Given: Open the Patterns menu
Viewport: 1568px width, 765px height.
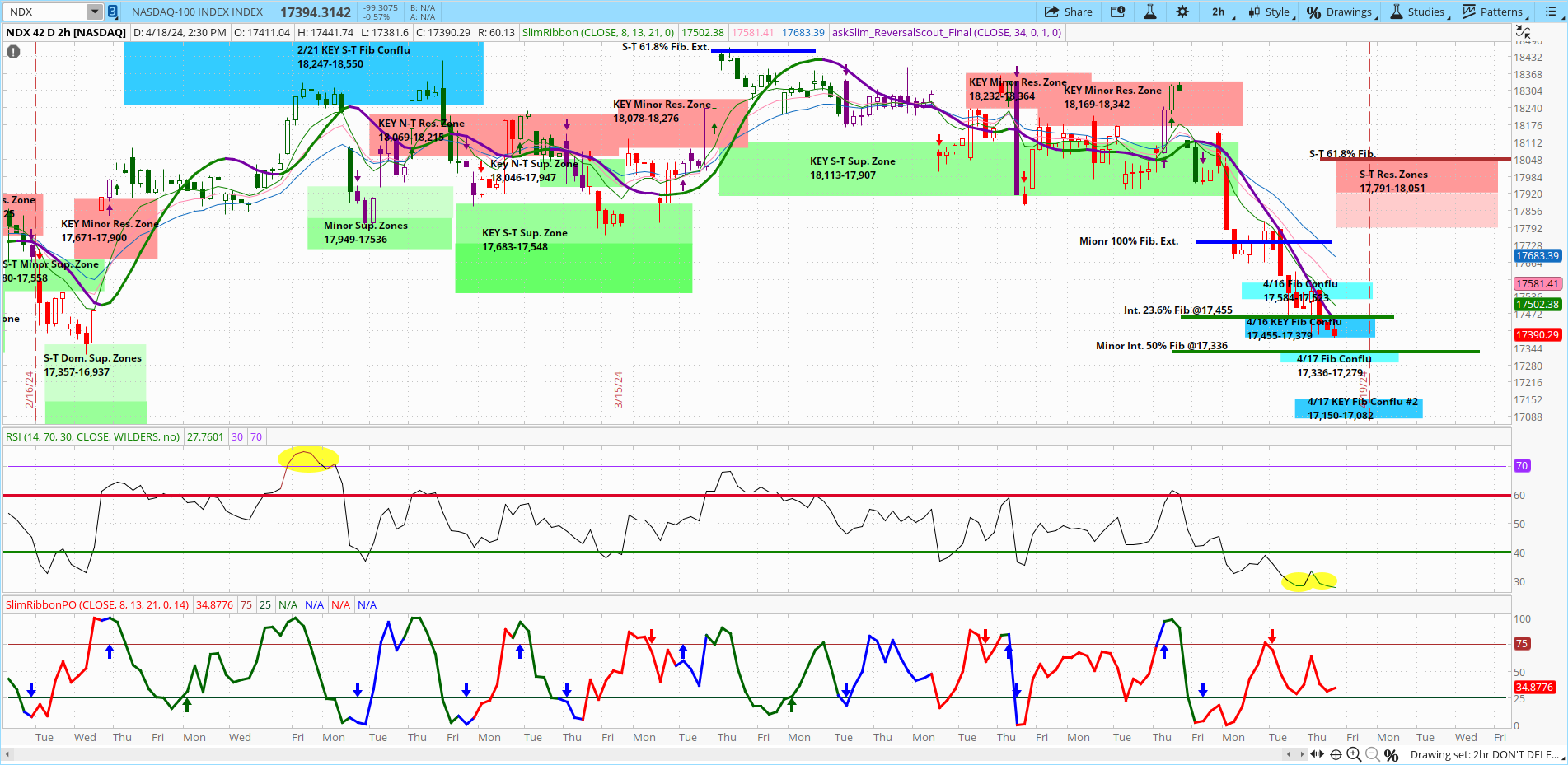Looking at the screenshot, I should (x=1494, y=12).
